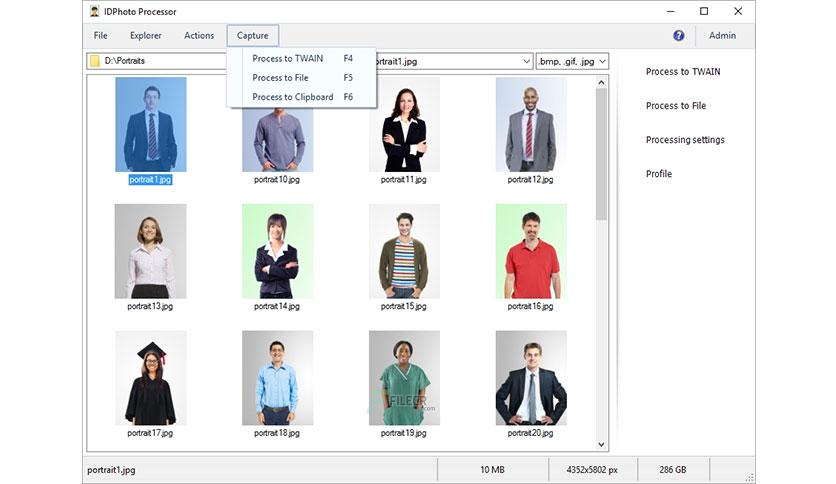
Task: Maximize the IDPhoto Processor window
Action: coord(704,11)
